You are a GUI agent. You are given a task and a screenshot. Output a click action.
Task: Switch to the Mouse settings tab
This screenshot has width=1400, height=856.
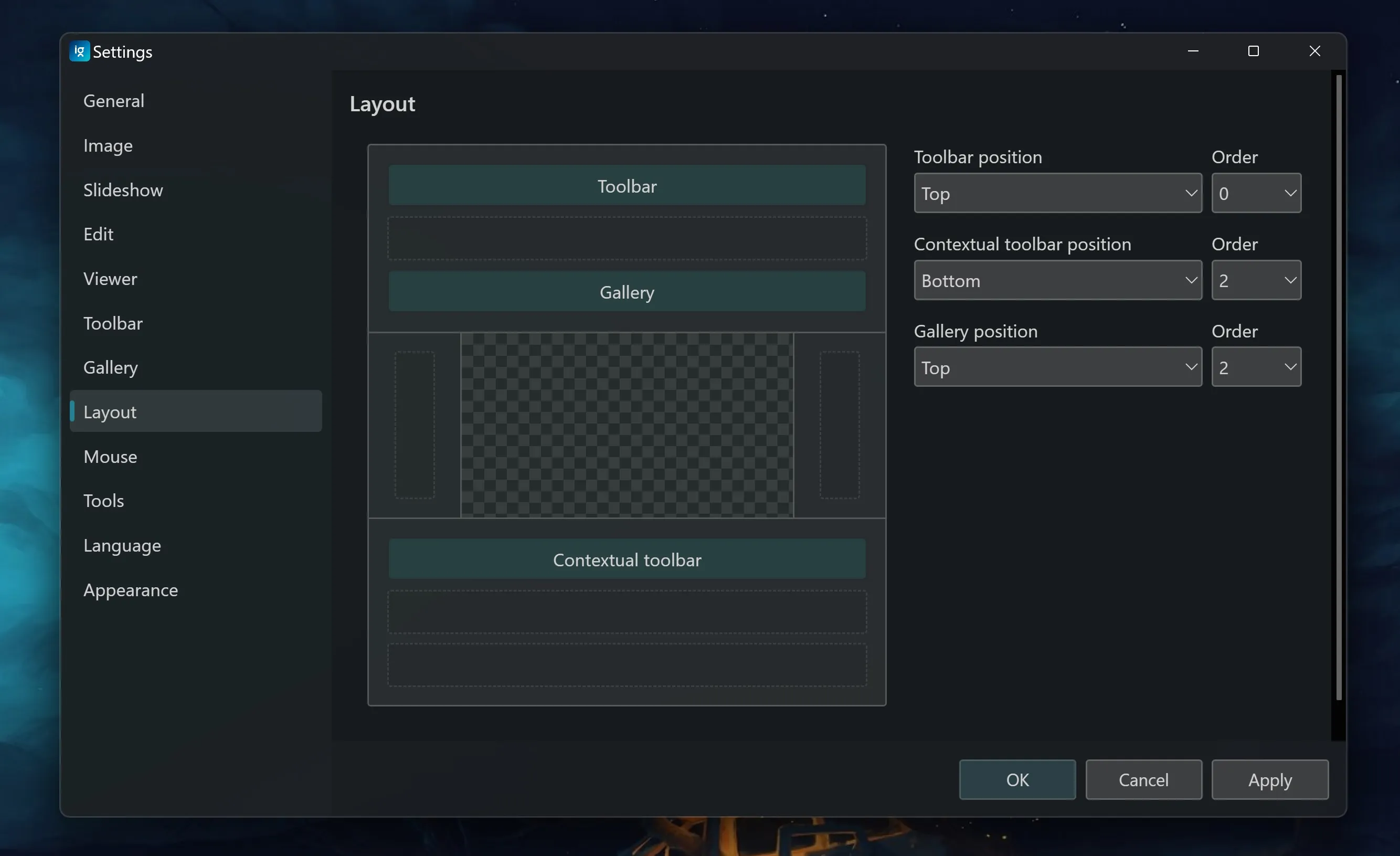coord(110,457)
